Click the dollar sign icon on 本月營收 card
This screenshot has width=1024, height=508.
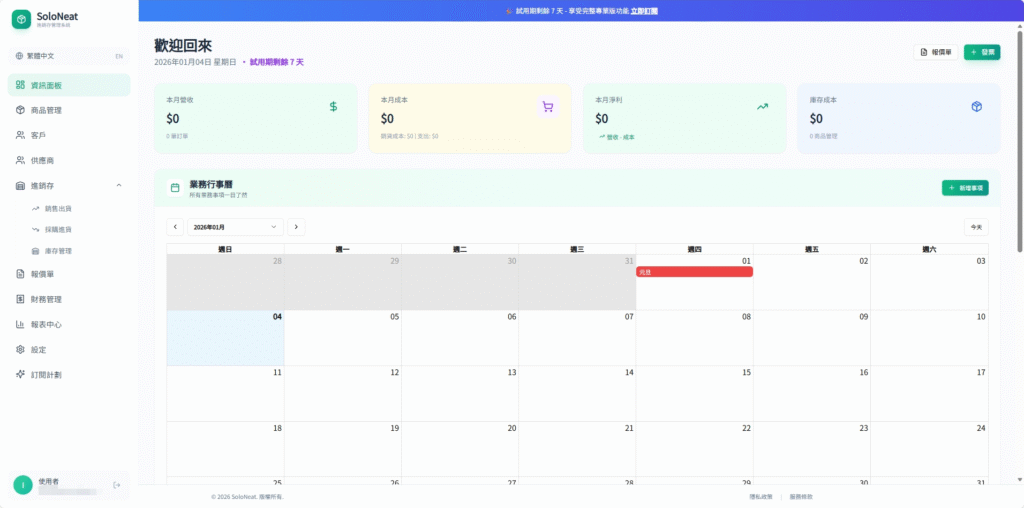tap(333, 106)
